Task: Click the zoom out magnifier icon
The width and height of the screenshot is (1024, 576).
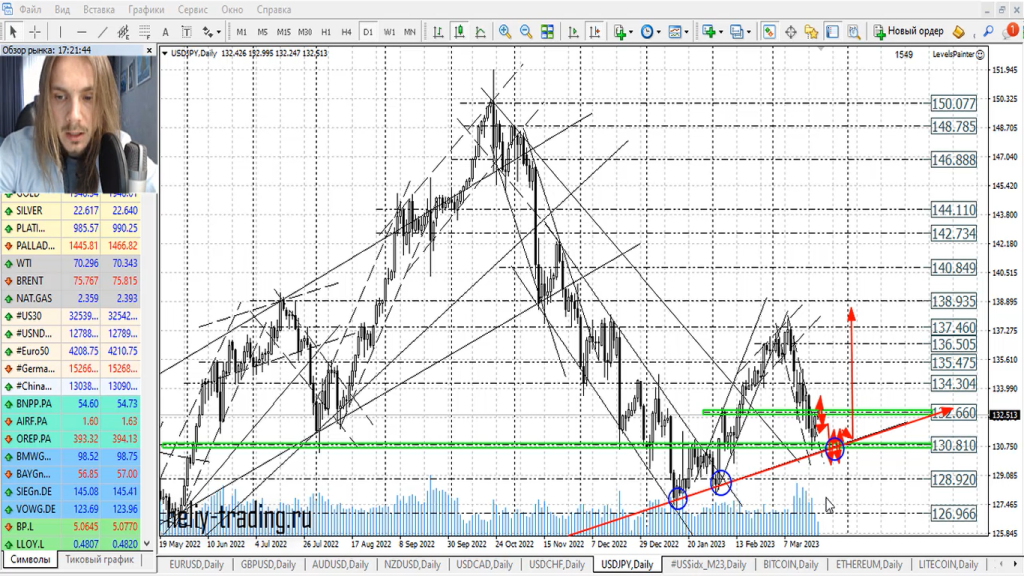Action: tap(527, 31)
